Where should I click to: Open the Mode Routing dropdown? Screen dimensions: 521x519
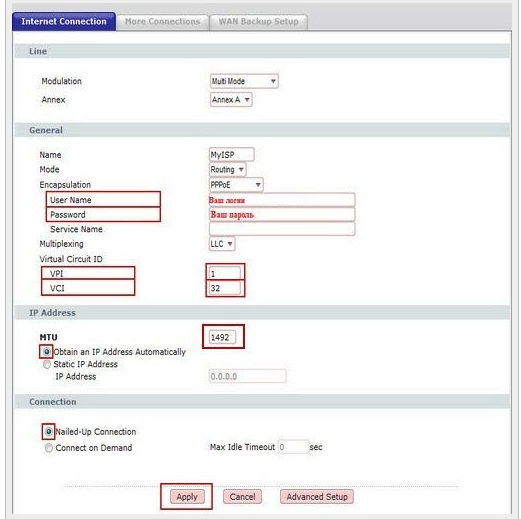228,169
